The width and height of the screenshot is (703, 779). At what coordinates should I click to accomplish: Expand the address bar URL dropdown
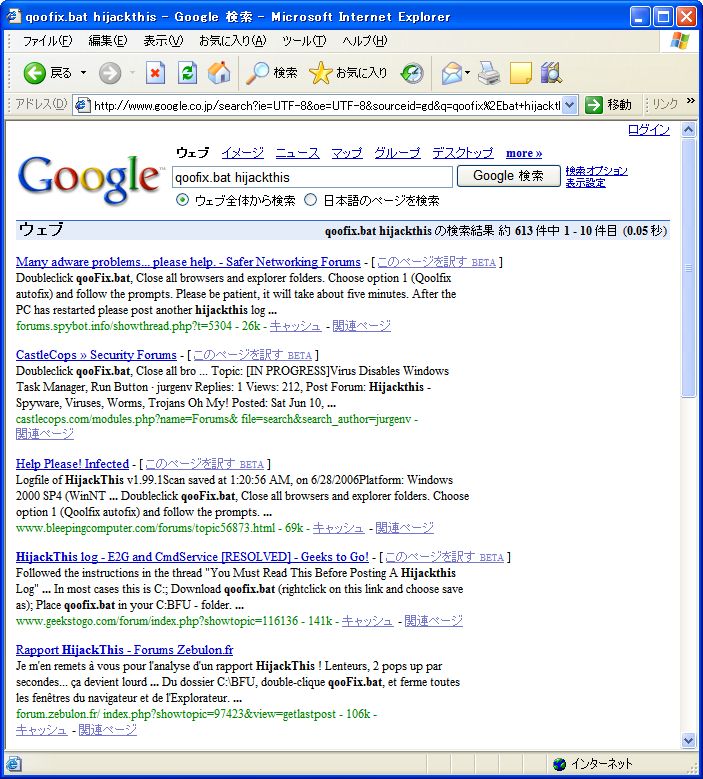[570, 105]
